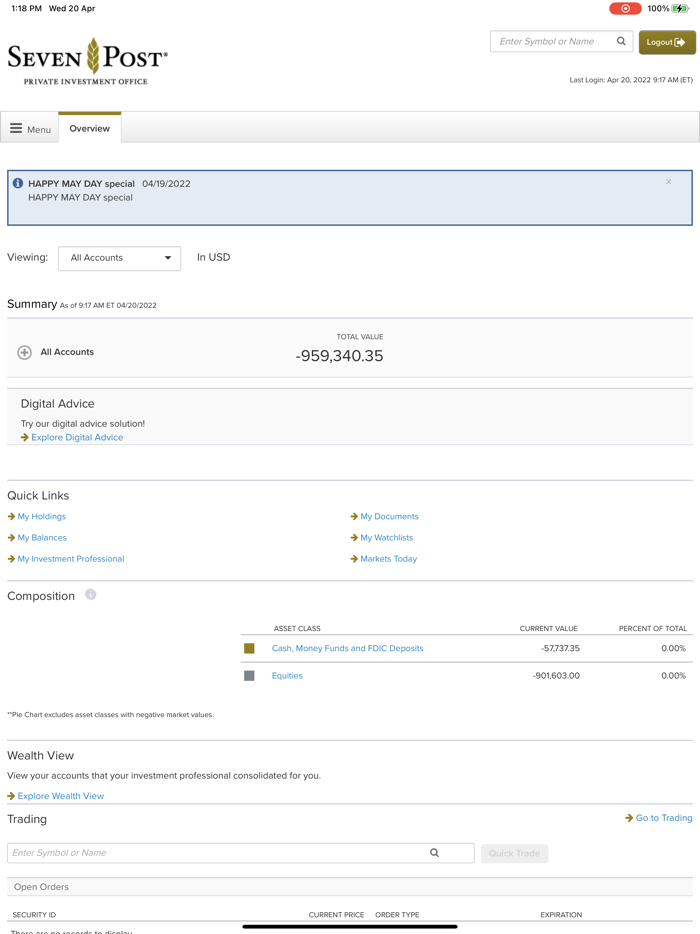Click the red screen recording icon in status bar
This screenshot has width=700, height=934.
[x=624, y=8]
